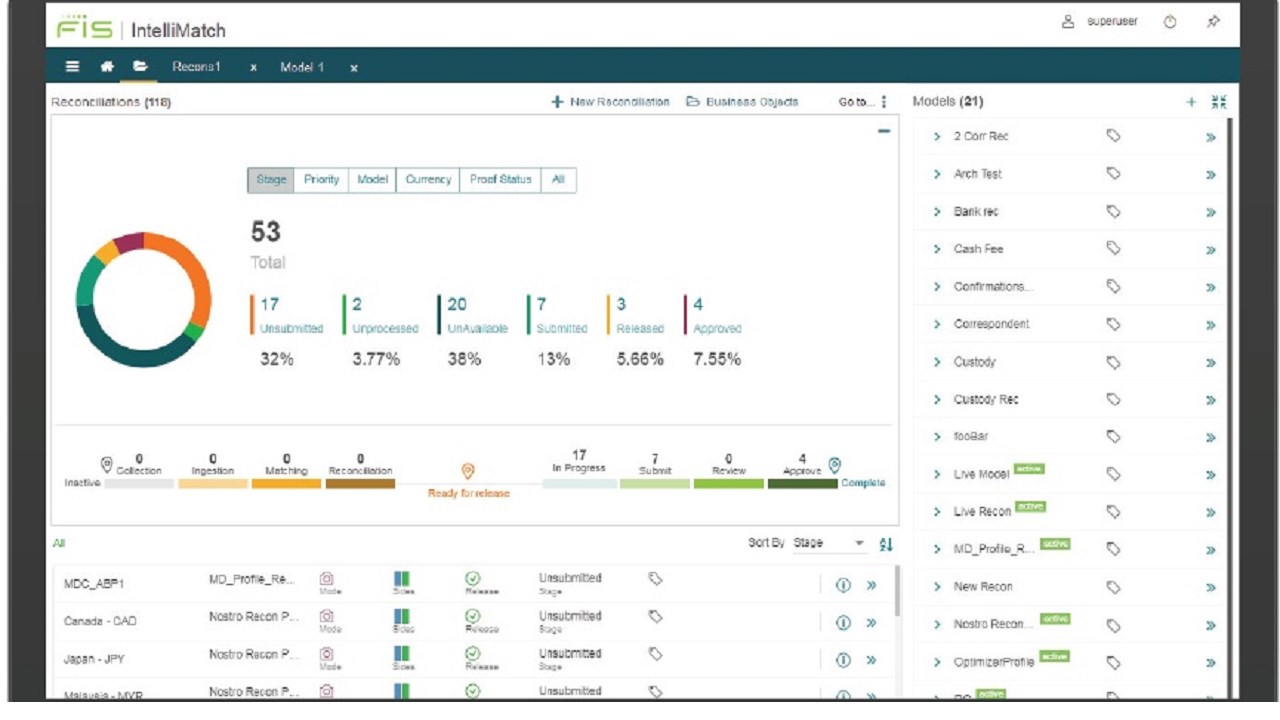
Task: Open info icon for MDC_ABP1
Action: pos(843,585)
